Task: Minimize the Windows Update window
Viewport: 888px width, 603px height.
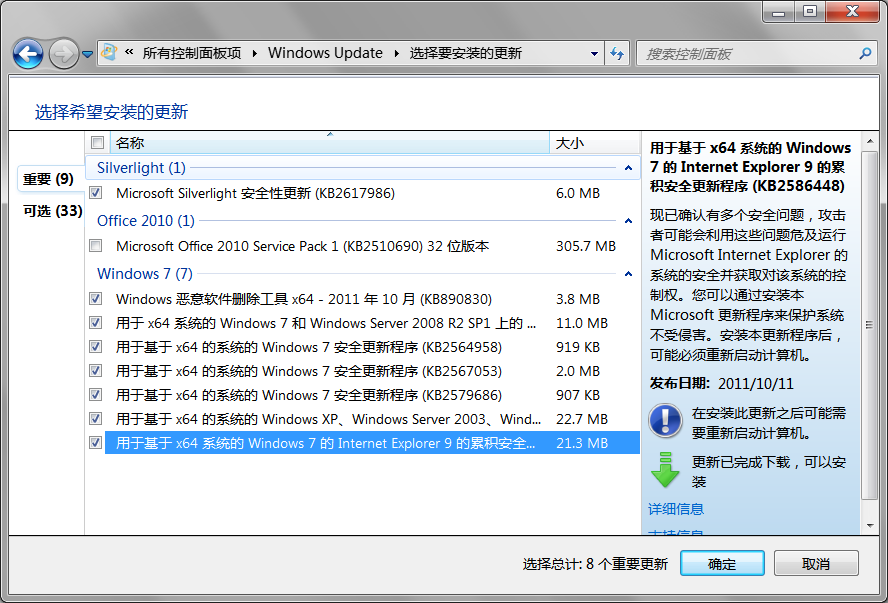Action: click(x=779, y=11)
